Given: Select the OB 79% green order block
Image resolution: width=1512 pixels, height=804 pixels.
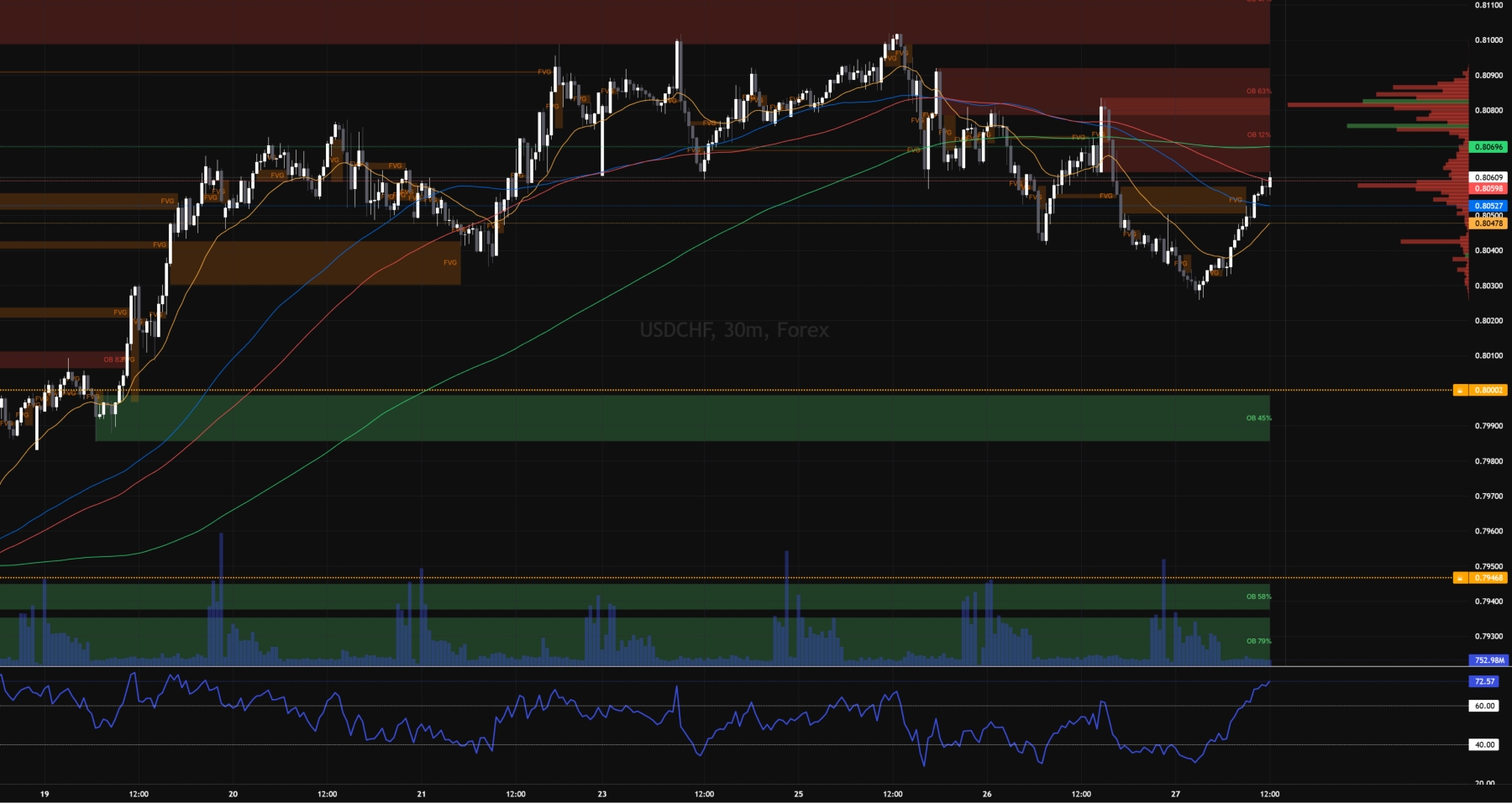Looking at the screenshot, I should click(635, 641).
